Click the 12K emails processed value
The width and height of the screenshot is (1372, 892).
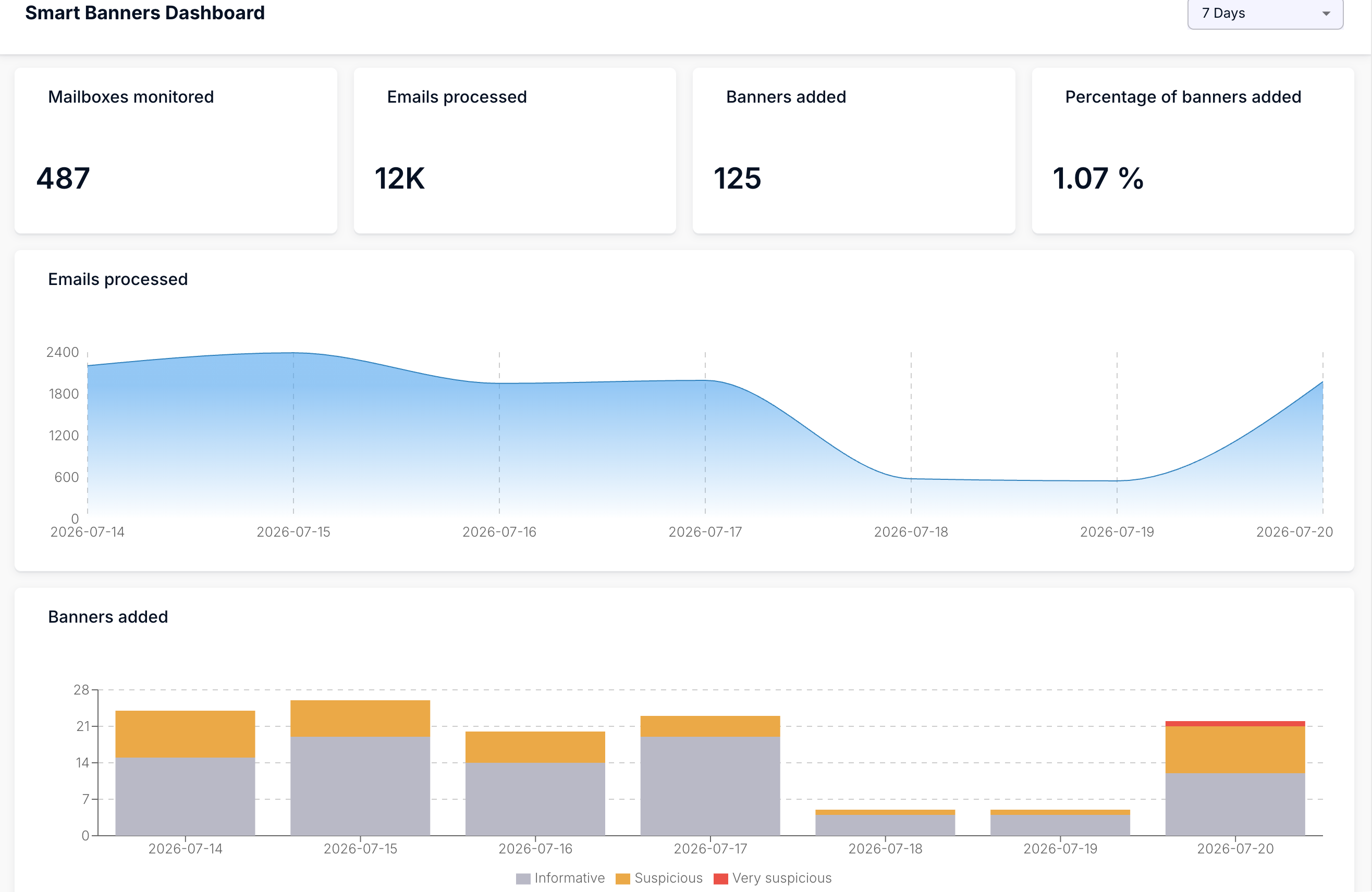[399, 178]
